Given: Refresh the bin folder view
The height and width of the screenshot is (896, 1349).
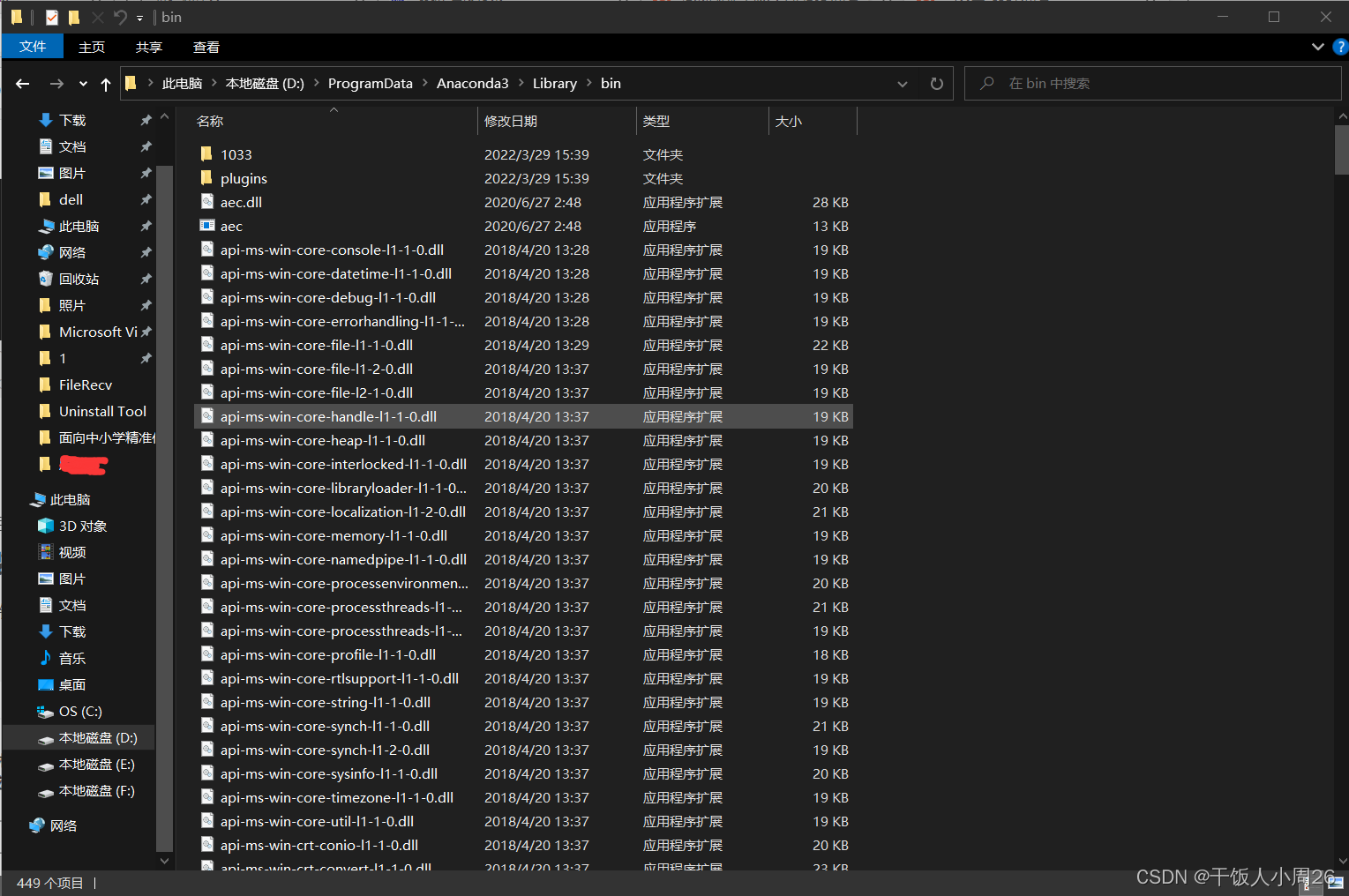Looking at the screenshot, I should (x=937, y=84).
